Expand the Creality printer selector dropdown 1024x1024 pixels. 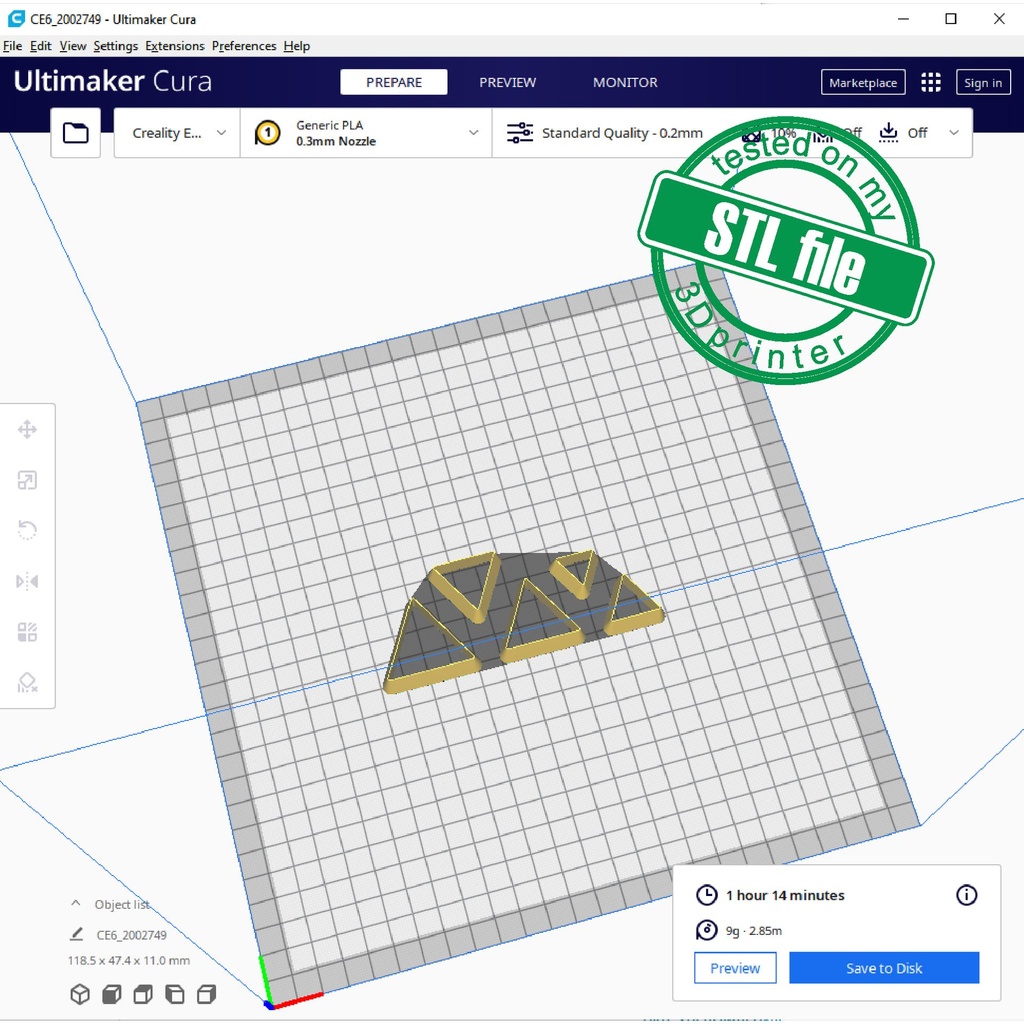[178, 133]
